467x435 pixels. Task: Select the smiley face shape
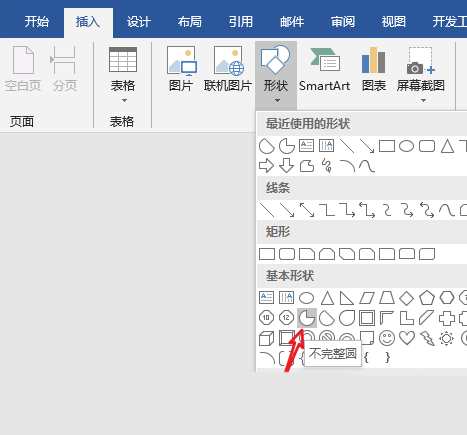387,338
